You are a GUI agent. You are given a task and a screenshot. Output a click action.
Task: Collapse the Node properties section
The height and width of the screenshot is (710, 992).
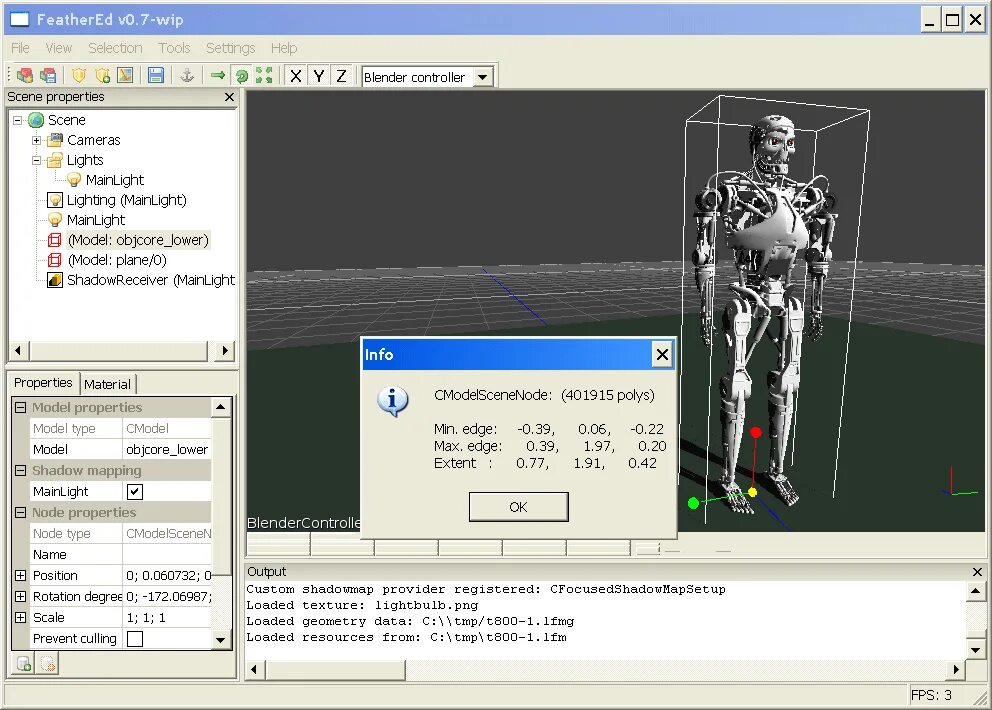pos(20,513)
